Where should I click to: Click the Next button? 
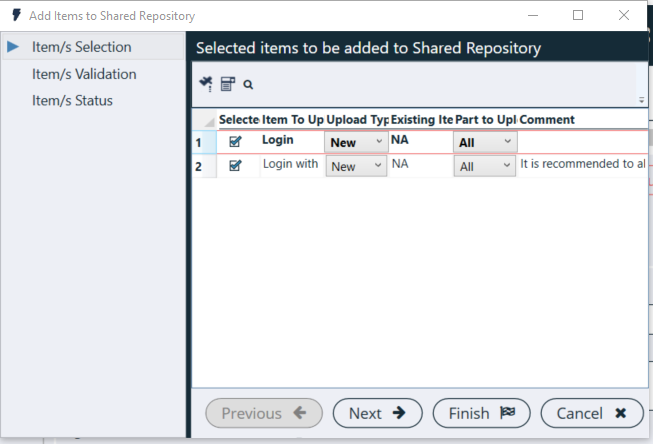[378, 413]
